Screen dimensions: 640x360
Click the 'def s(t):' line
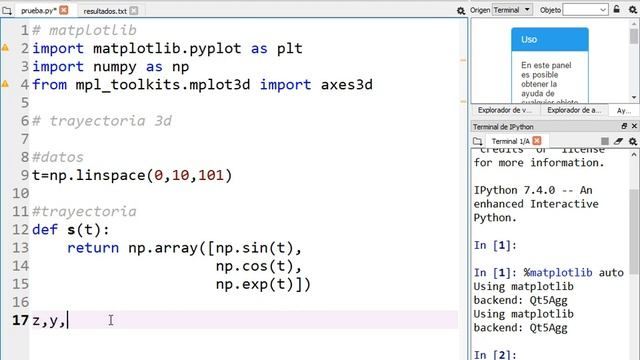pyautogui.click(x=71, y=230)
